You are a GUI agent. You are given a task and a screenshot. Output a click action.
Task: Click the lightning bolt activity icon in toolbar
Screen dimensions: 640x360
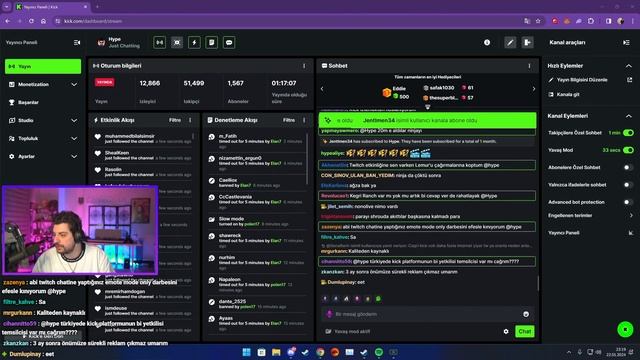(194, 42)
